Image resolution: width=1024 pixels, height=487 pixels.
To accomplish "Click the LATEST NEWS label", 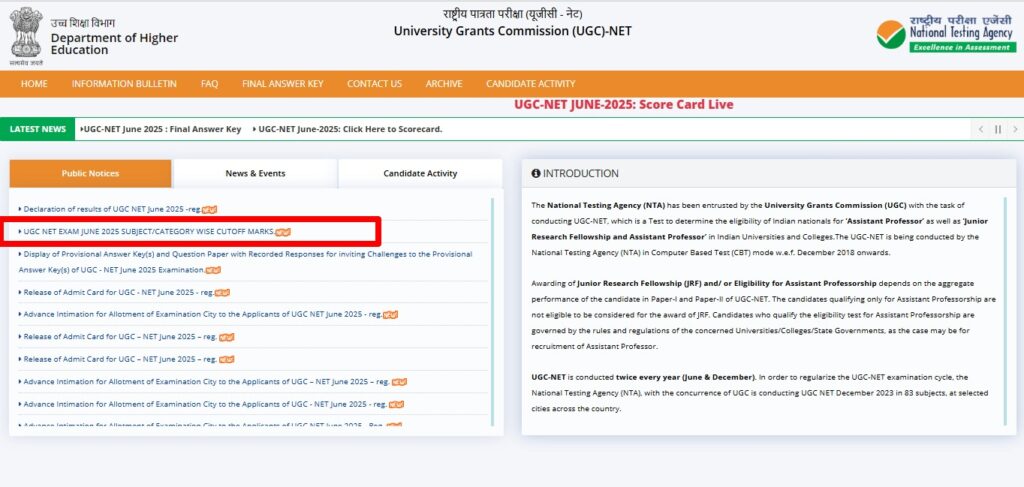I will [38, 129].
